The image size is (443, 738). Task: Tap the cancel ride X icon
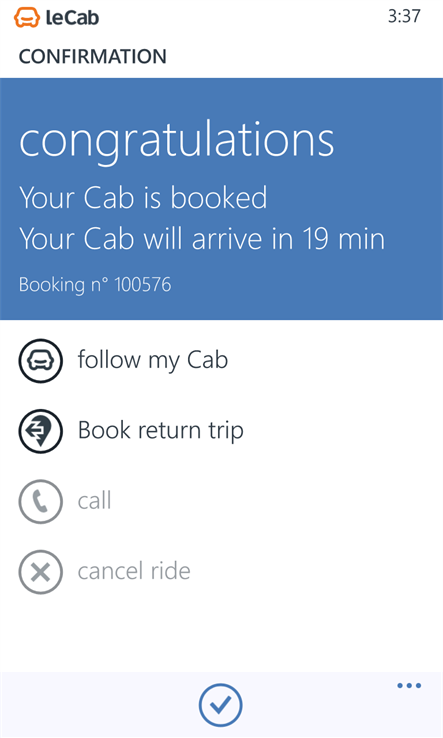(x=40, y=572)
